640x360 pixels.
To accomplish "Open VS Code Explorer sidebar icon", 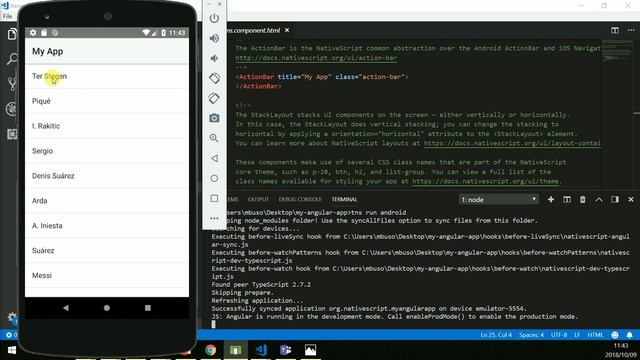I will point(12,34).
